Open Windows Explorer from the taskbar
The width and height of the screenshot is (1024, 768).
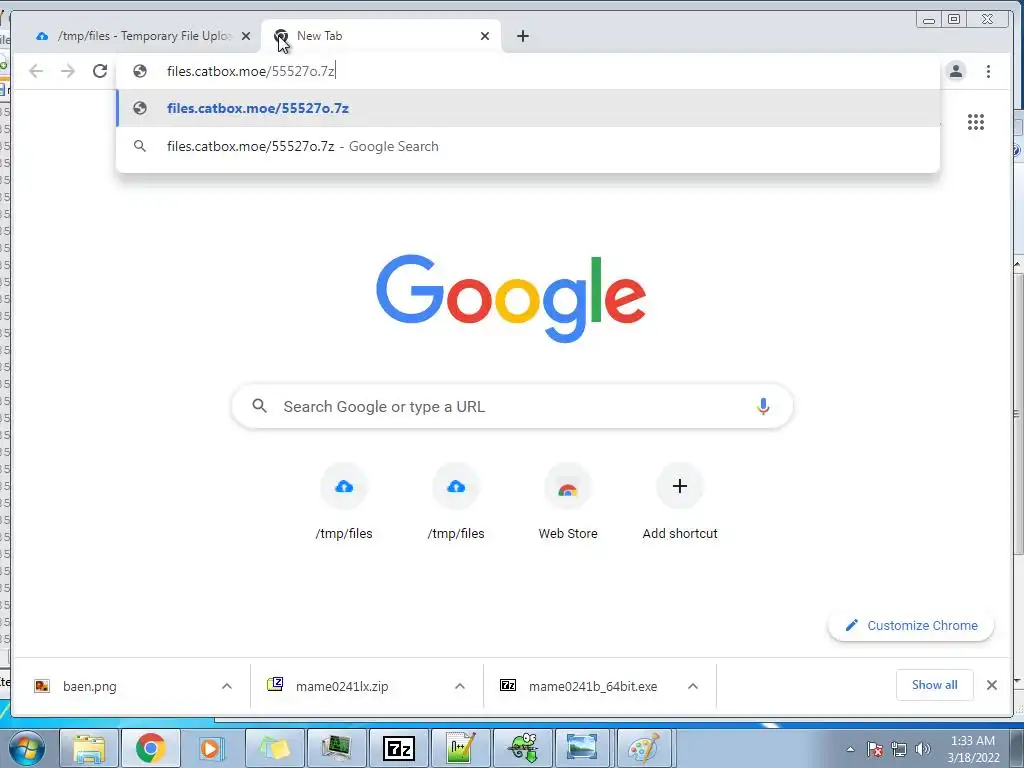(89, 748)
